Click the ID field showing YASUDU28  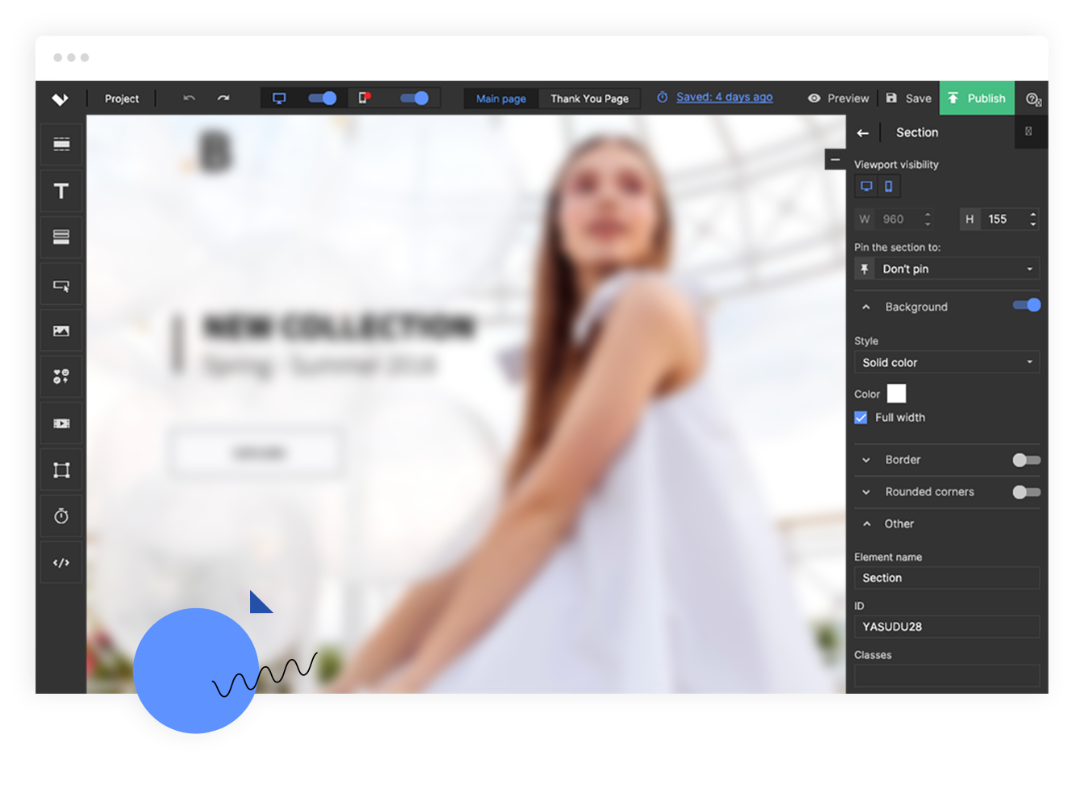click(946, 626)
